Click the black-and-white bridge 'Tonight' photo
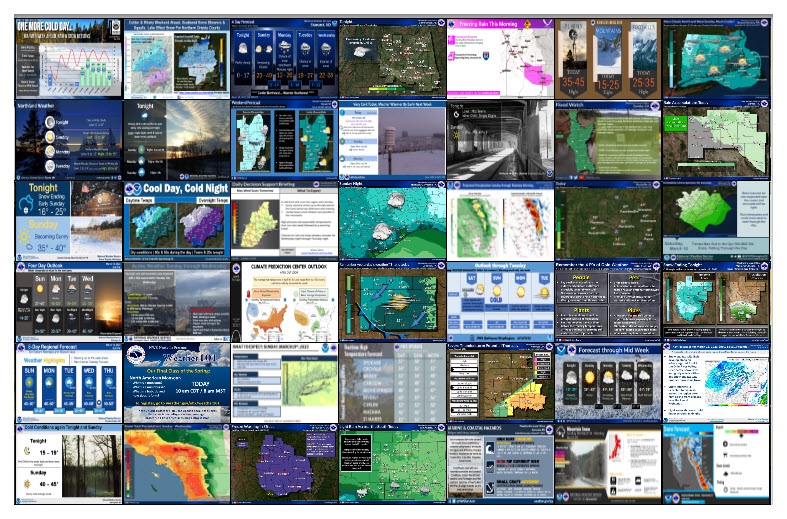Screen dimensions: 787x519 (x=500, y=137)
